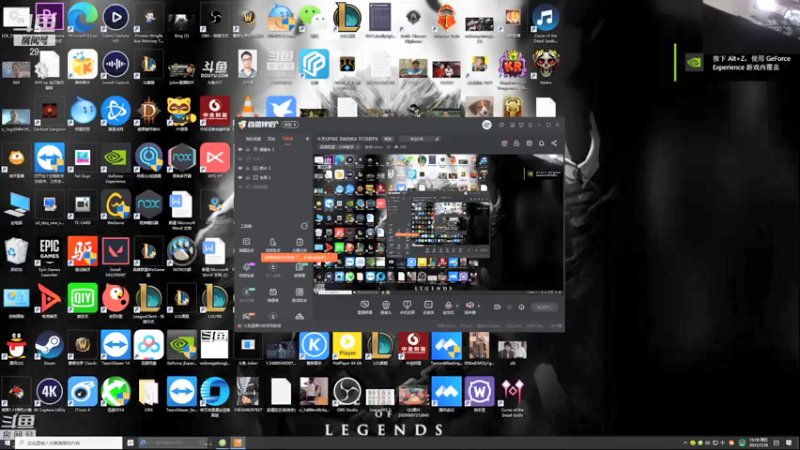
Task: Click edit button next to stream title
Action: click(388, 139)
